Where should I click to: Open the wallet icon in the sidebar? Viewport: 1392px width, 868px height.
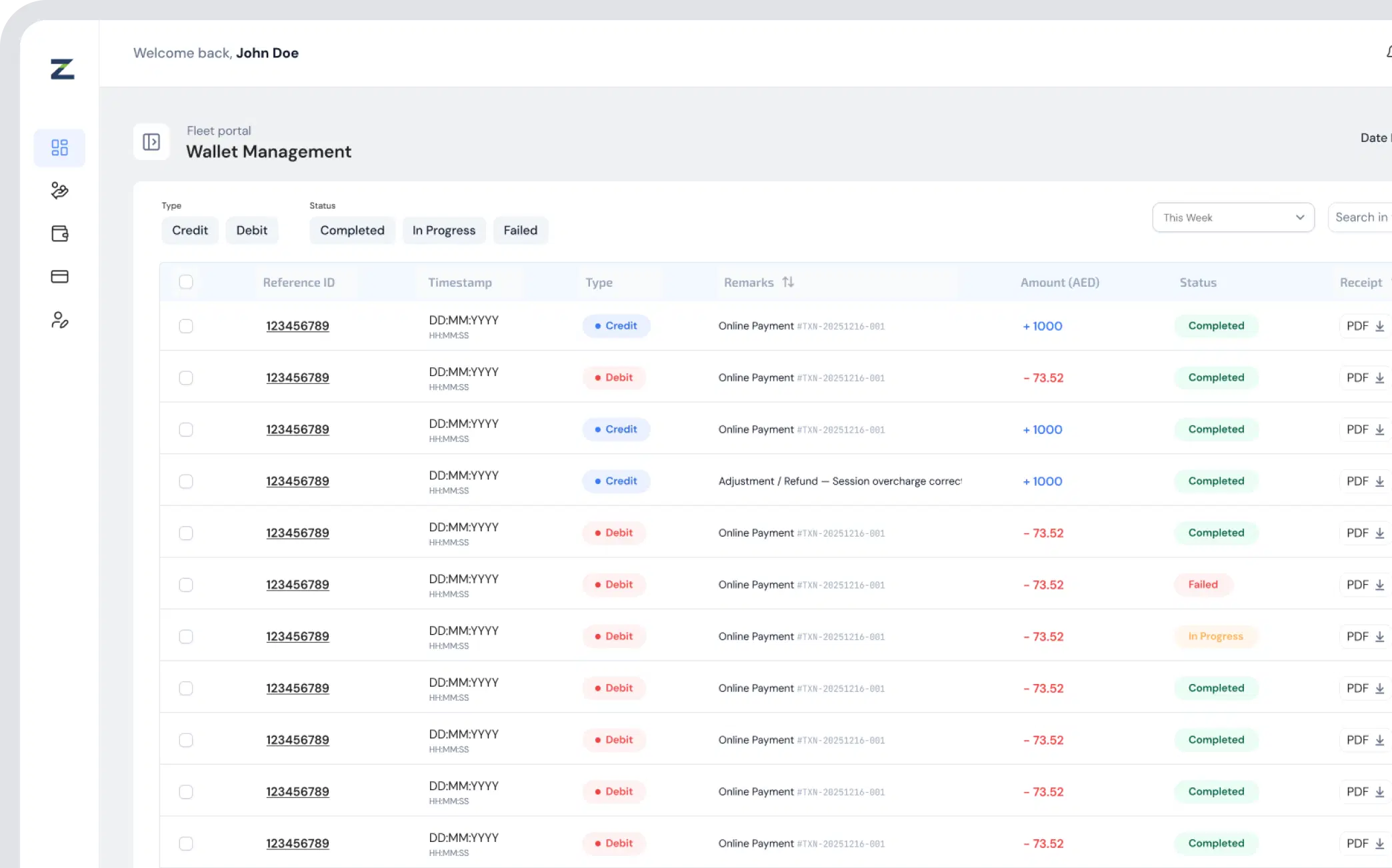tap(60, 233)
